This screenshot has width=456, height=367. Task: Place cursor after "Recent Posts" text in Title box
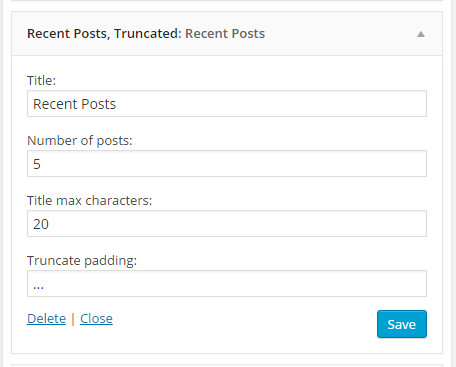pos(117,104)
